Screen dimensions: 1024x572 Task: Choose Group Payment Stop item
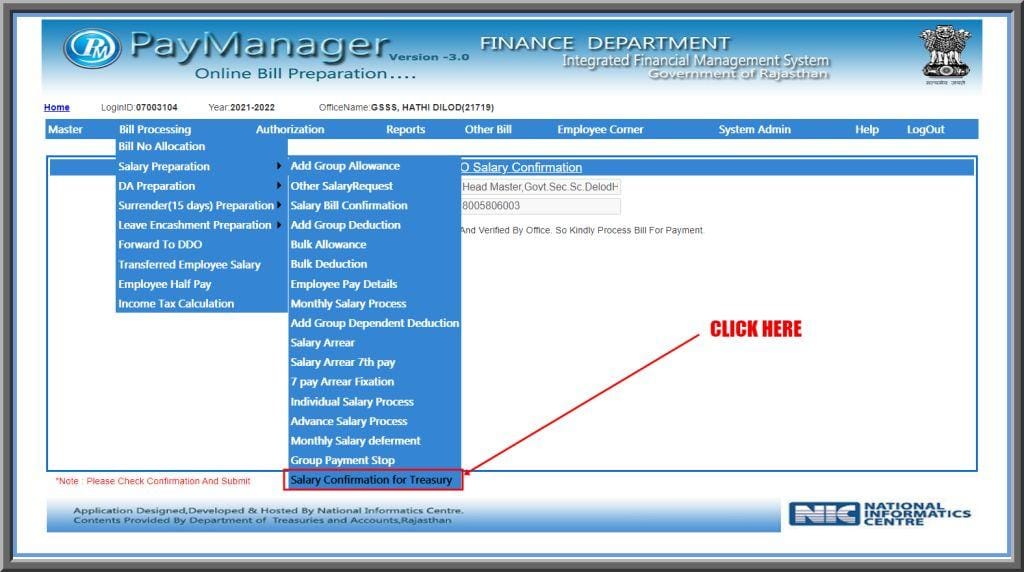point(342,460)
